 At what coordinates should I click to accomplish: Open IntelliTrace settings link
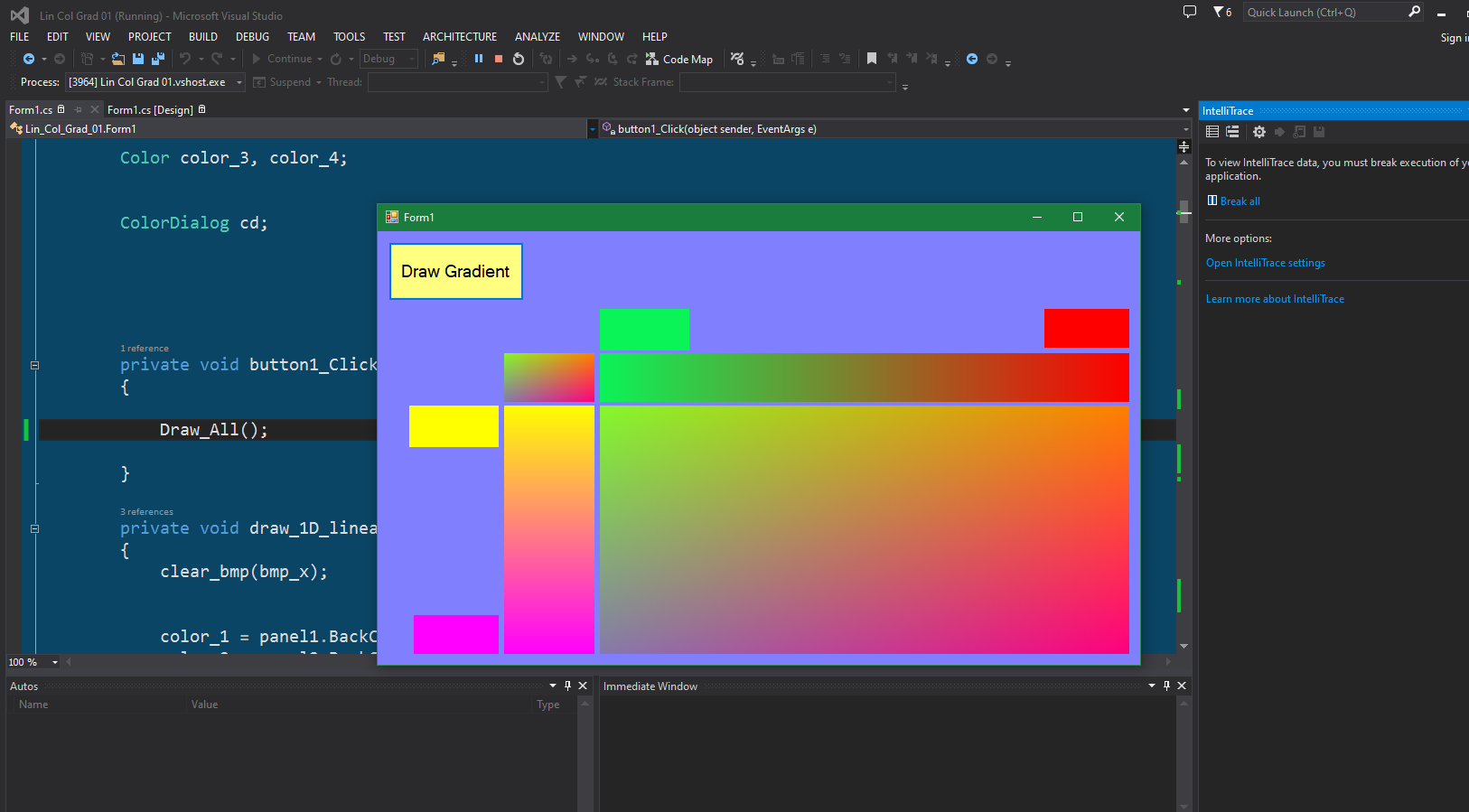coord(1265,263)
